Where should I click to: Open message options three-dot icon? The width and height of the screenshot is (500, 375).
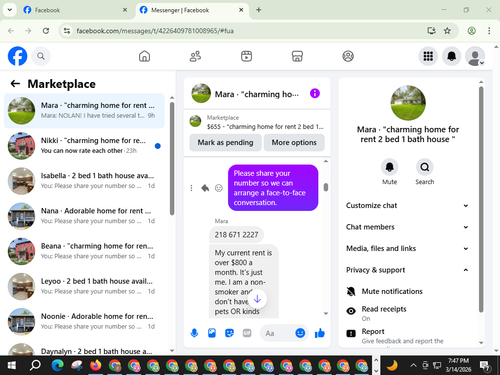tap(191, 188)
